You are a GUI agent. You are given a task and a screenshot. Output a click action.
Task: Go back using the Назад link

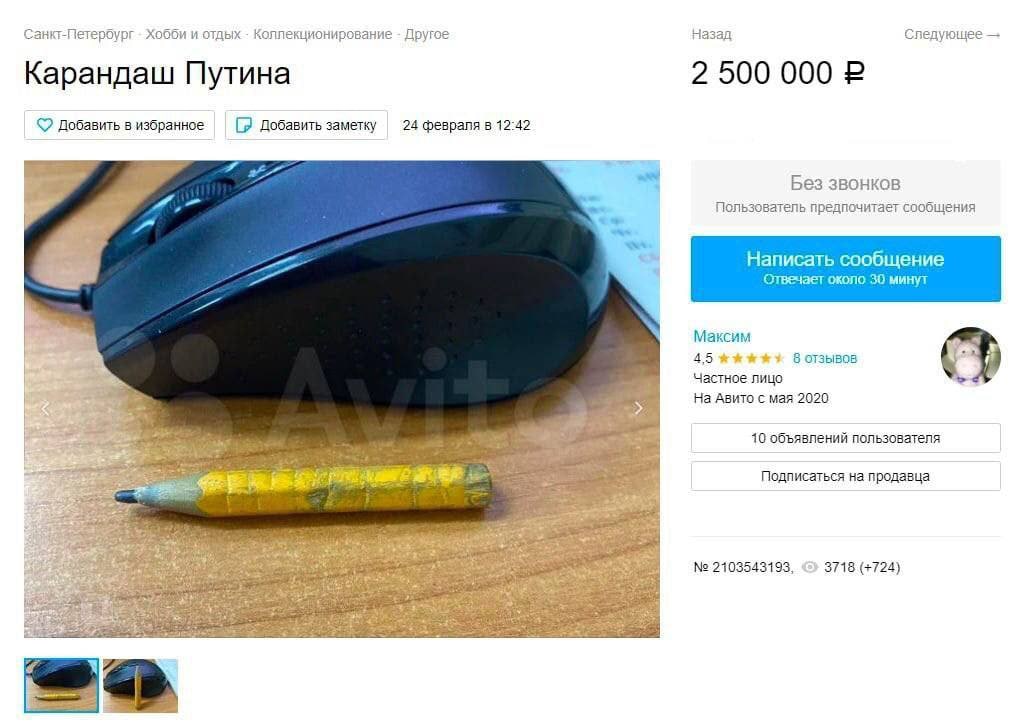711,34
